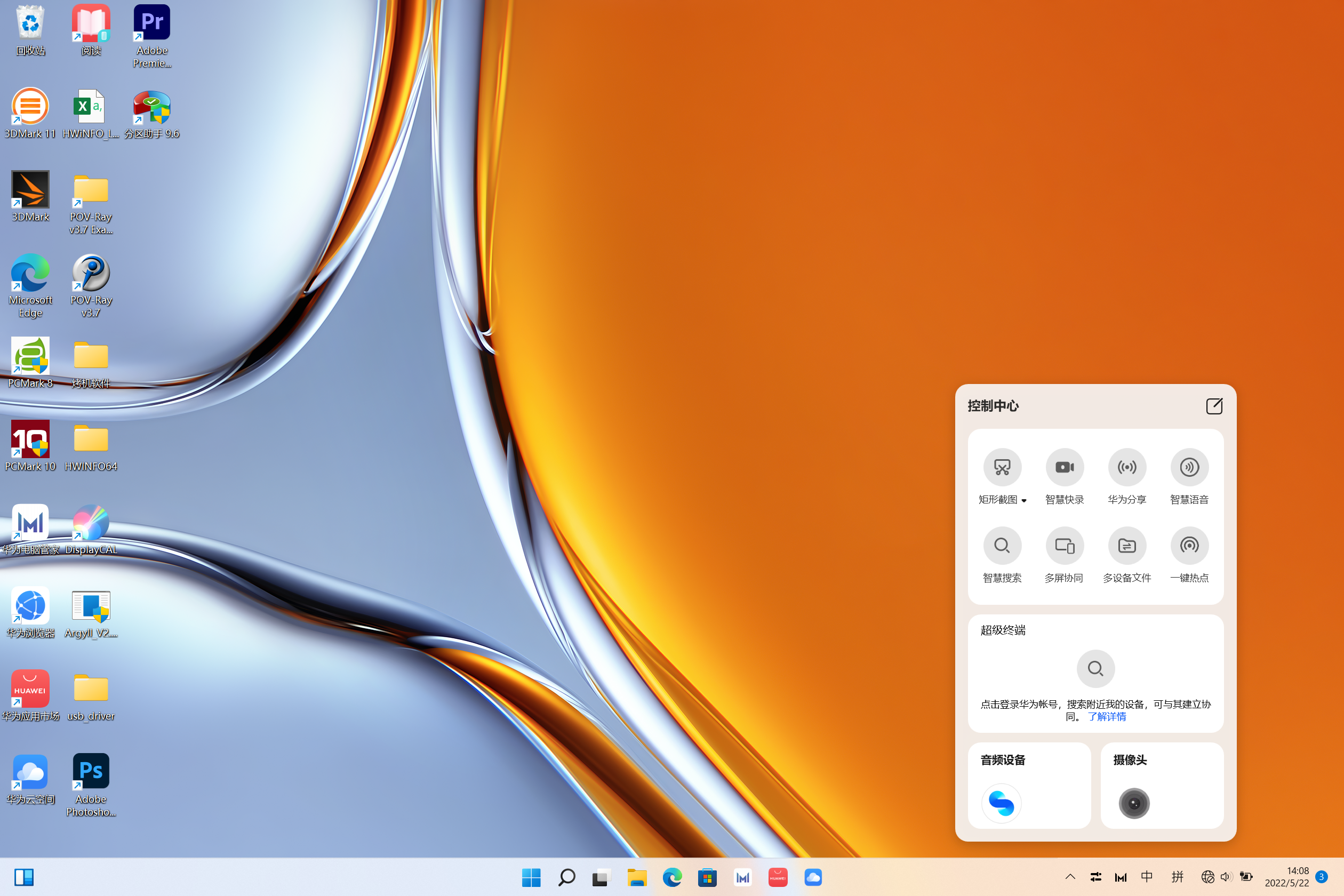Click camera icon under 摄像头

[1134, 803]
